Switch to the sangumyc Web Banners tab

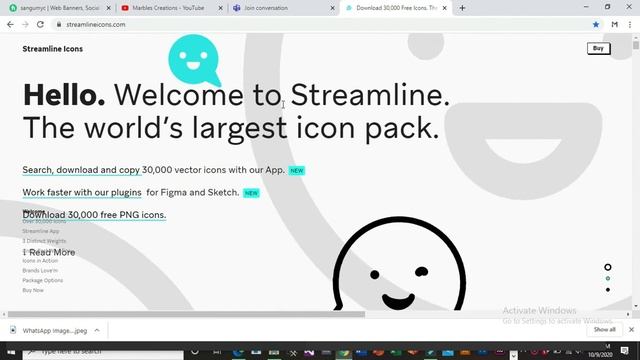coord(60,8)
